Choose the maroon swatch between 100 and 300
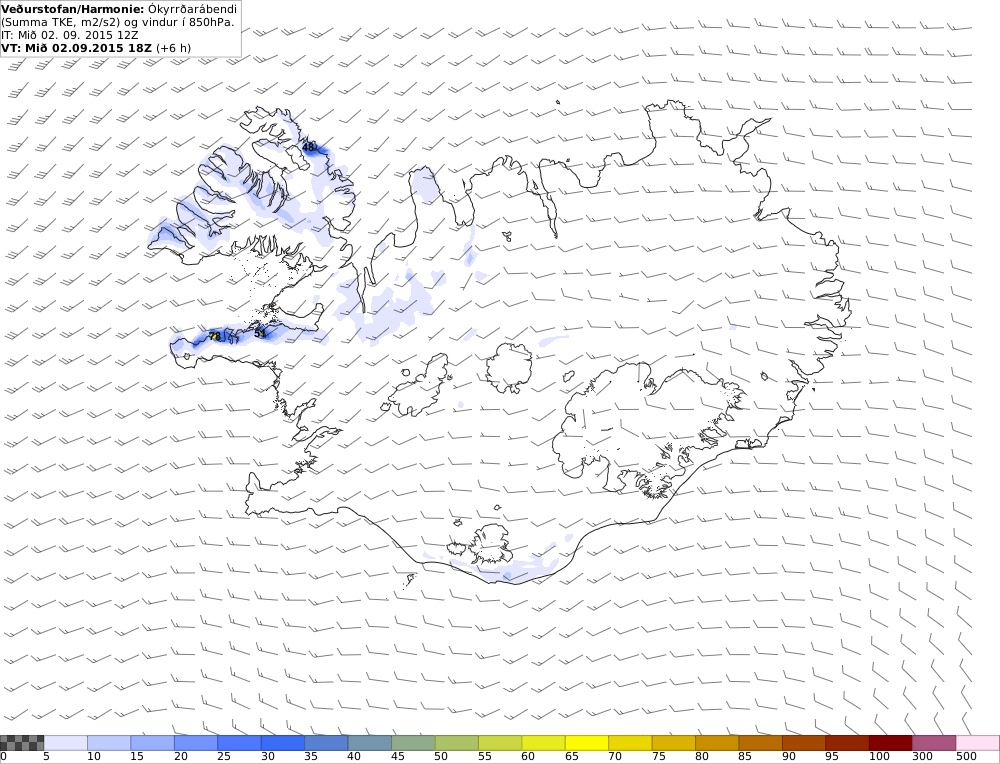The image size is (1000, 764). [891, 742]
